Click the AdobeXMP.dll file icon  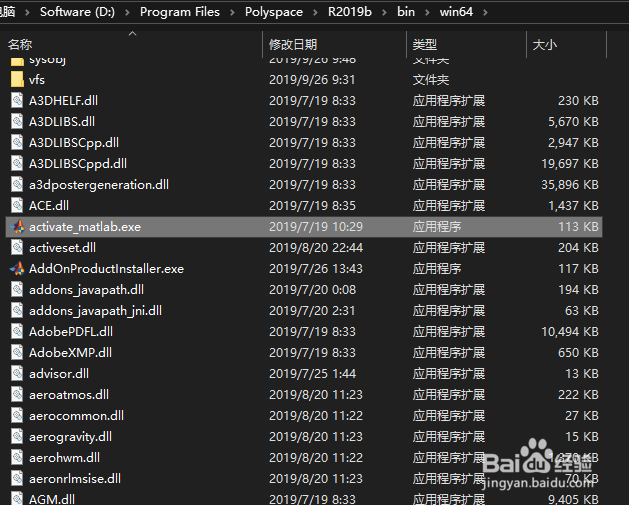click(17, 353)
